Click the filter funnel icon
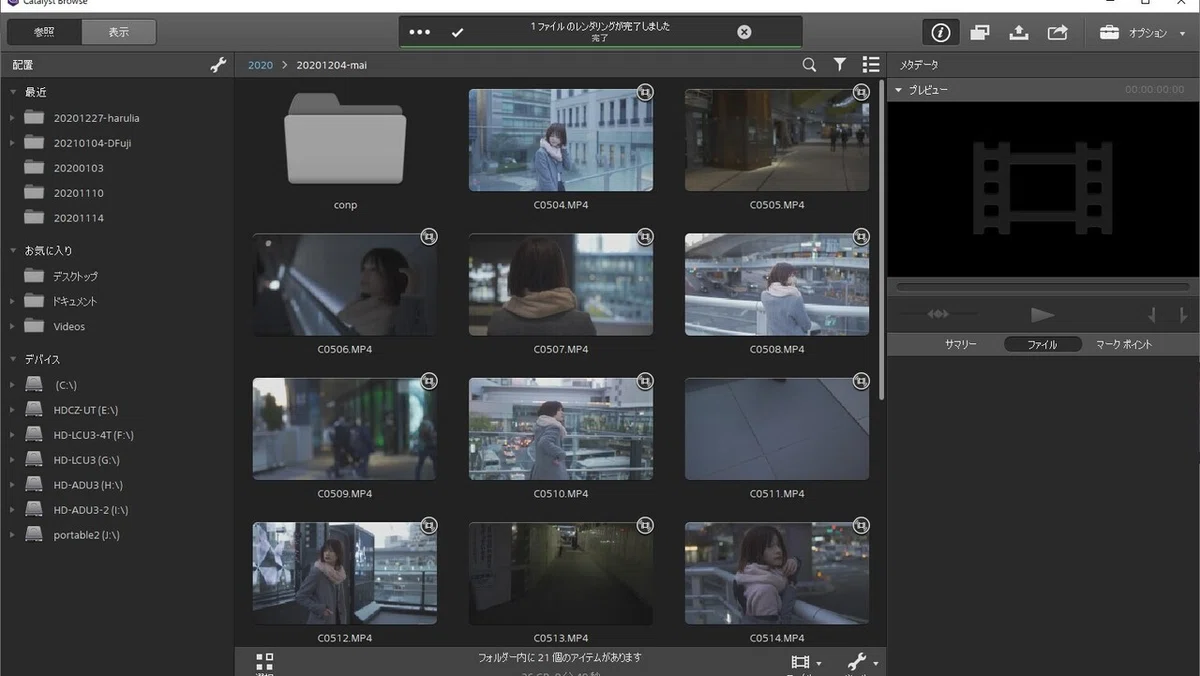The height and width of the screenshot is (676, 1200). [x=840, y=64]
